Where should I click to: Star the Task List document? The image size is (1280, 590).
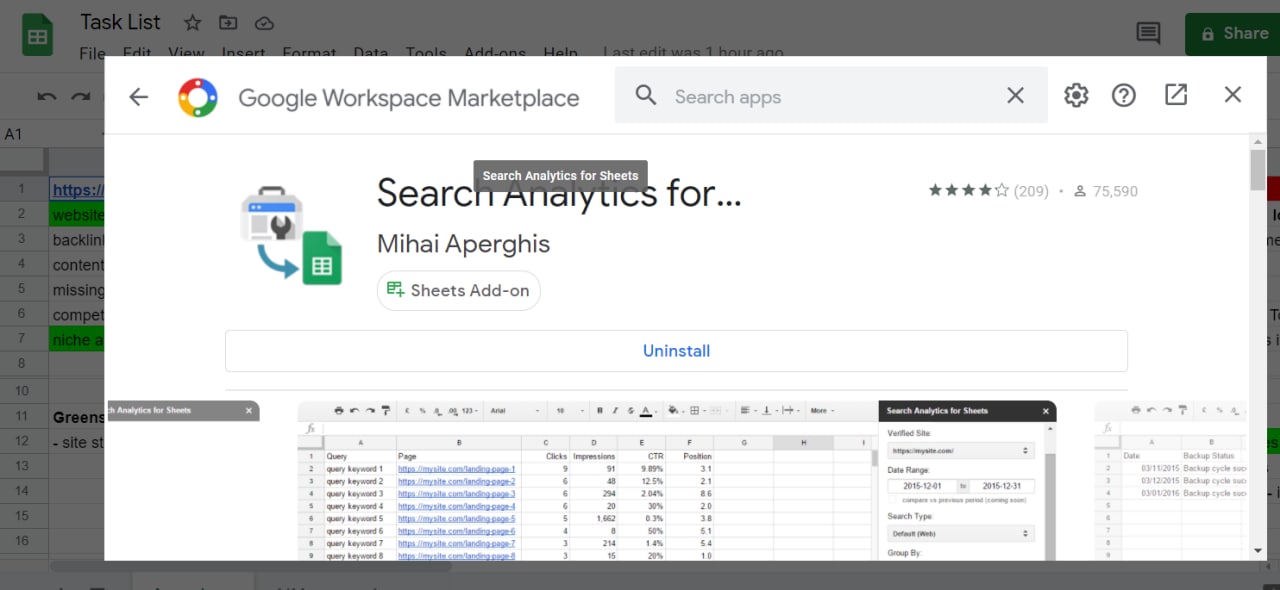[x=193, y=22]
